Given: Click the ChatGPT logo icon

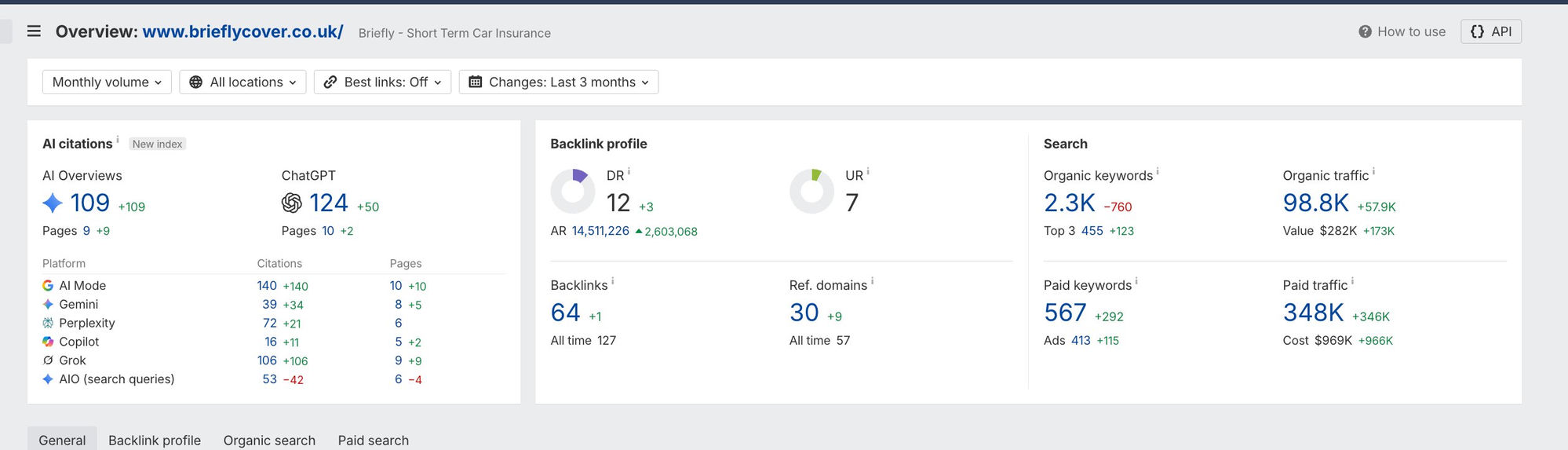Looking at the screenshot, I should pos(292,203).
